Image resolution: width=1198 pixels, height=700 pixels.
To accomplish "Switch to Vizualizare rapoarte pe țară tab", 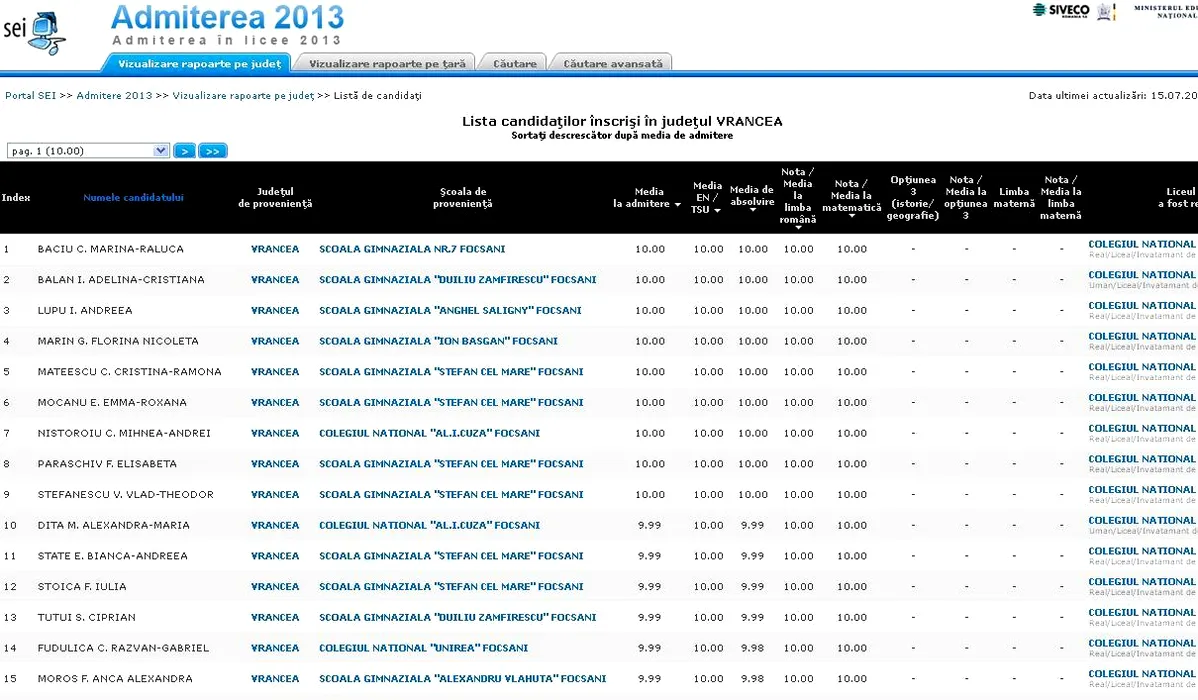I will (387, 64).
